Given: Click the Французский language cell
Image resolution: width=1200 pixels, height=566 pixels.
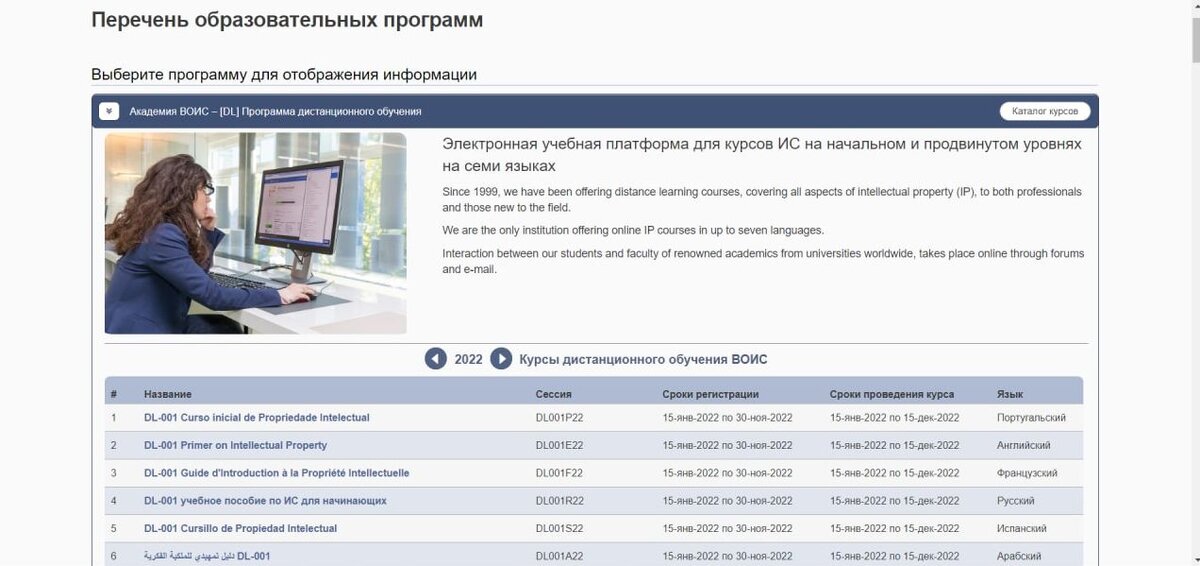Looking at the screenshot, I should (x=1027, y=473).
